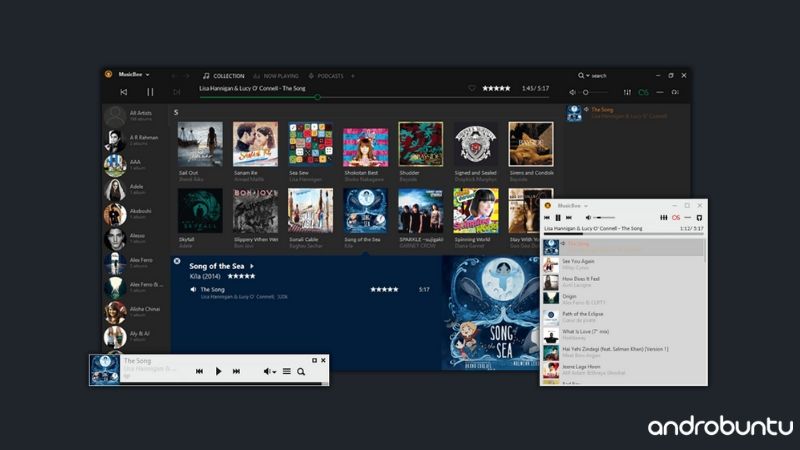Toggle the red scrobble icon in compact player
800x450 pixels.
click(676, 218)
